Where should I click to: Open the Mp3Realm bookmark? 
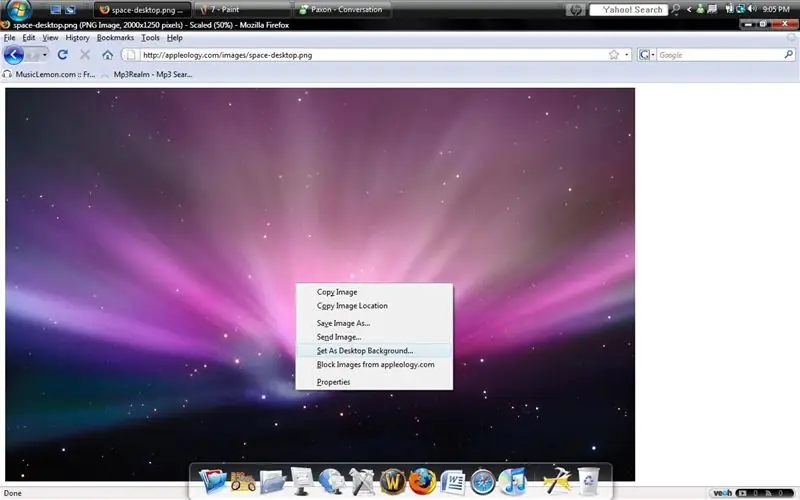[147, 74]
